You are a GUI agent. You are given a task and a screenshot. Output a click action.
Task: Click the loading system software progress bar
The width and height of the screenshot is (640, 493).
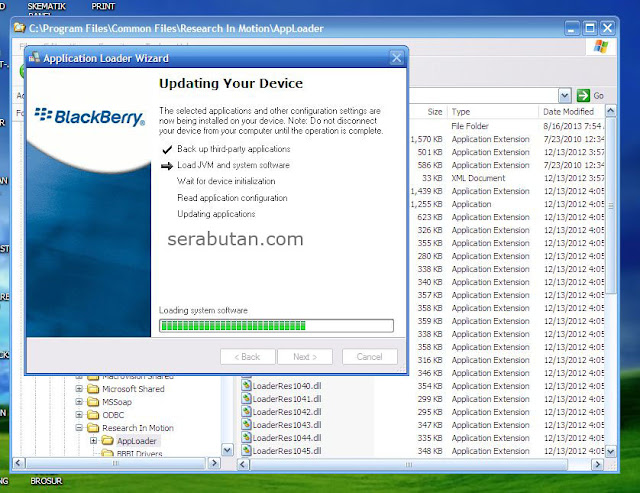pos(276,326)
